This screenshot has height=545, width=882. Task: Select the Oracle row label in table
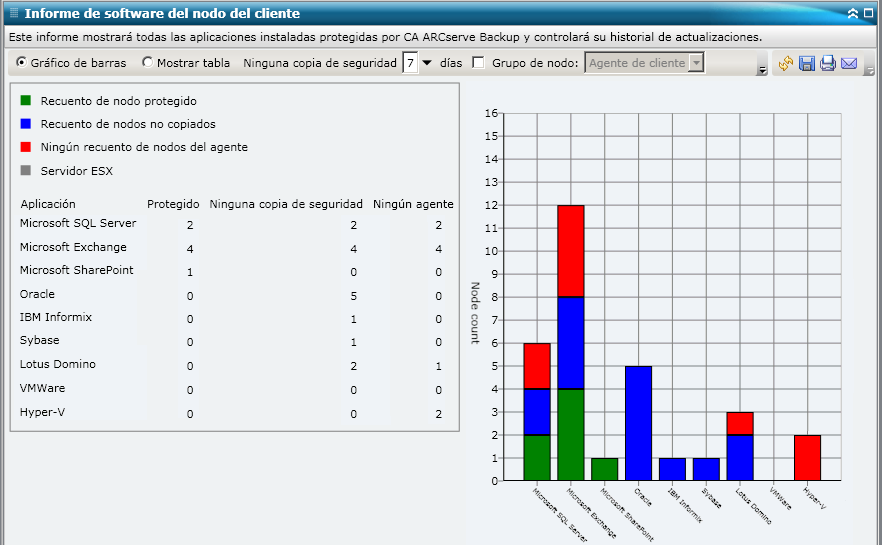37,294
